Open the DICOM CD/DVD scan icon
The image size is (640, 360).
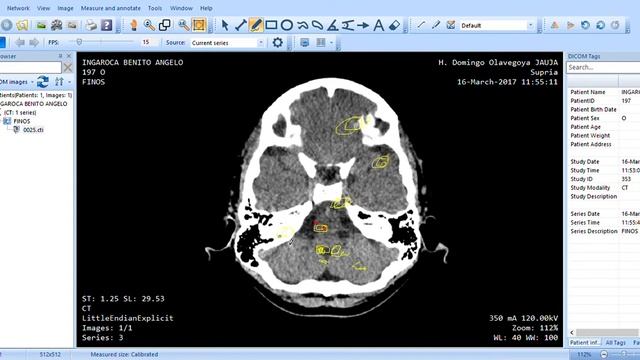point(6,25)
